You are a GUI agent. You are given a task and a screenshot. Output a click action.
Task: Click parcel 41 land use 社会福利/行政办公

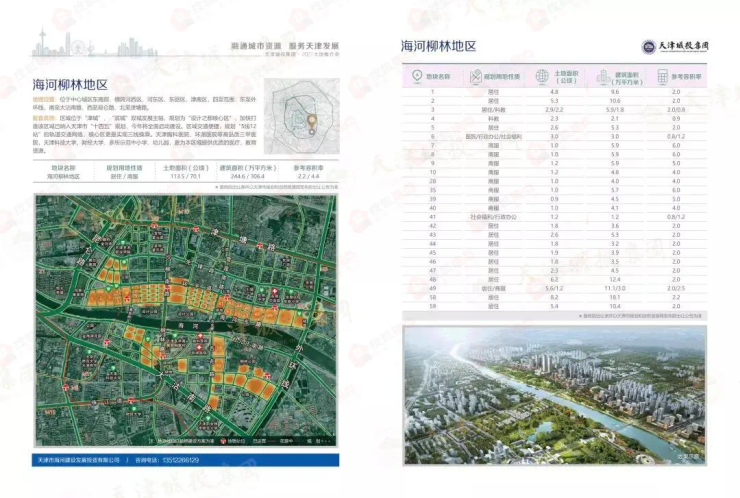(493, 217)
